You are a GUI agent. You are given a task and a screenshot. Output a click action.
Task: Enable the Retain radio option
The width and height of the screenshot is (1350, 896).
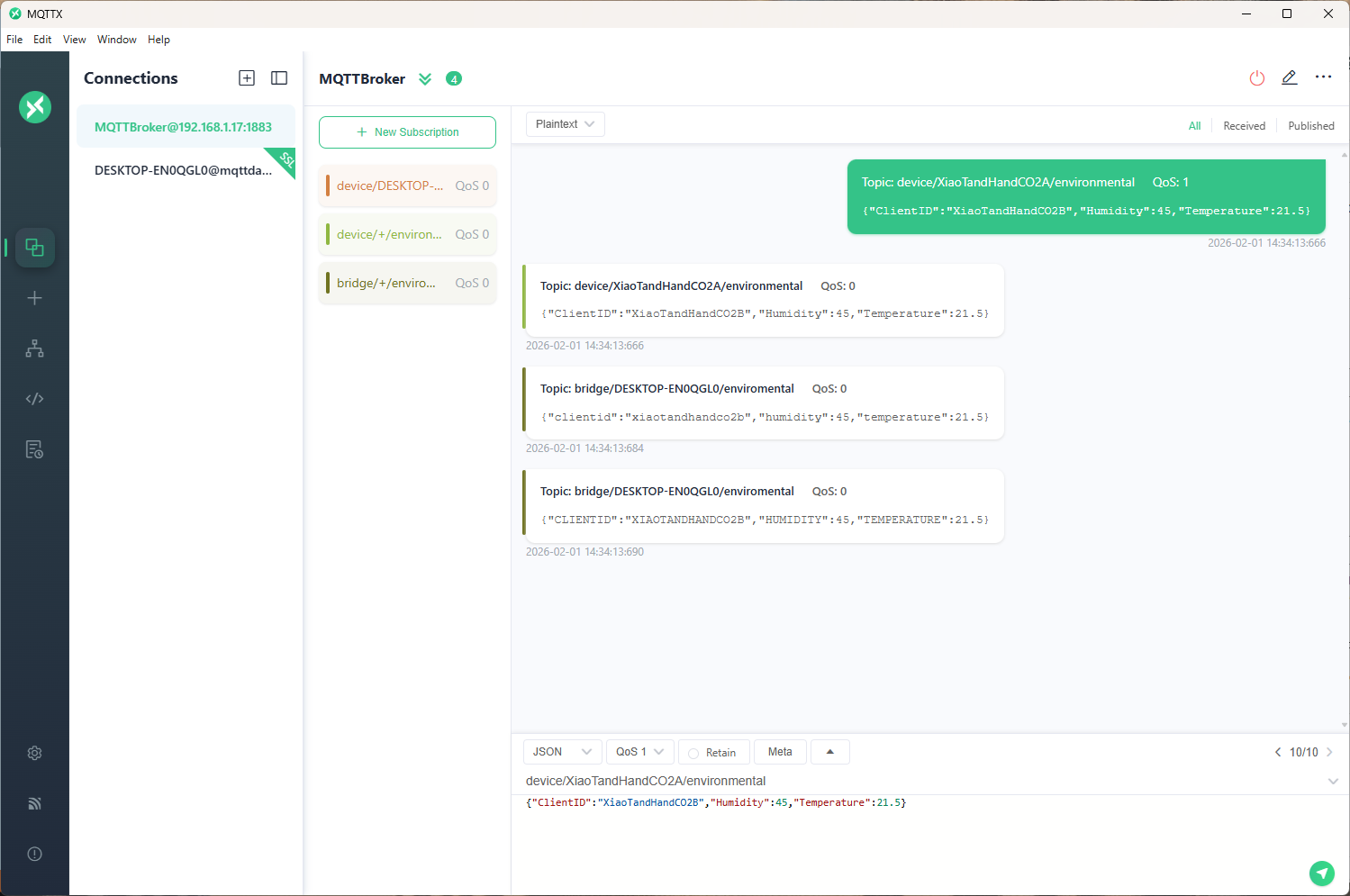693,753
